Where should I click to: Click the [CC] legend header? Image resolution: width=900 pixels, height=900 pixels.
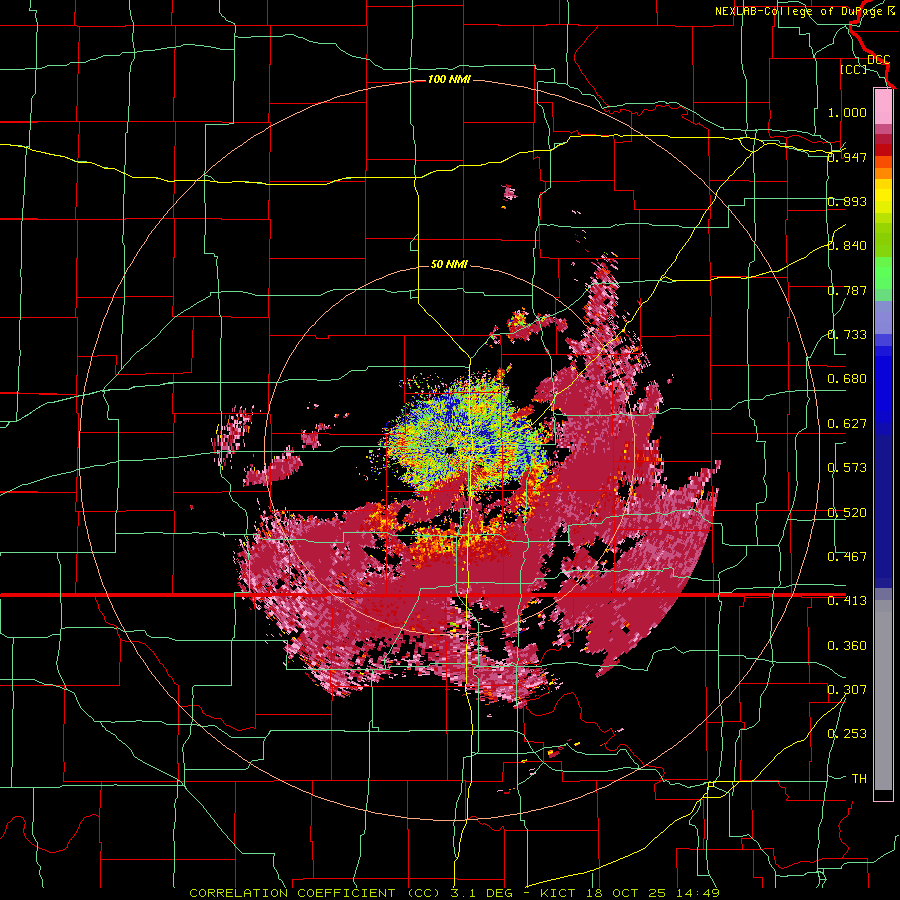point(853,69)
